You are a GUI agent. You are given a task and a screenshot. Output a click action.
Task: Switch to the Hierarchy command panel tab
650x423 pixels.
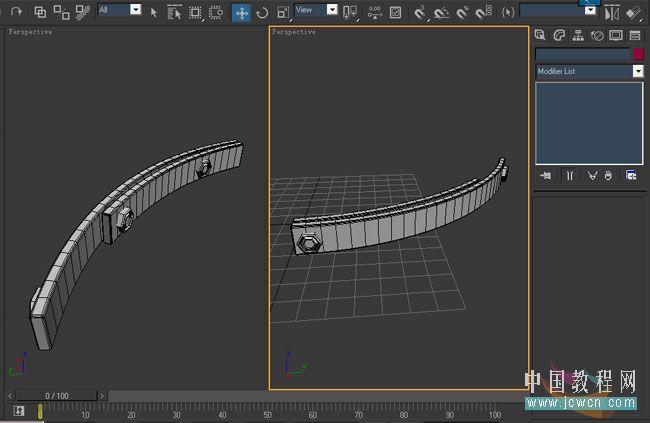(578, 35)
